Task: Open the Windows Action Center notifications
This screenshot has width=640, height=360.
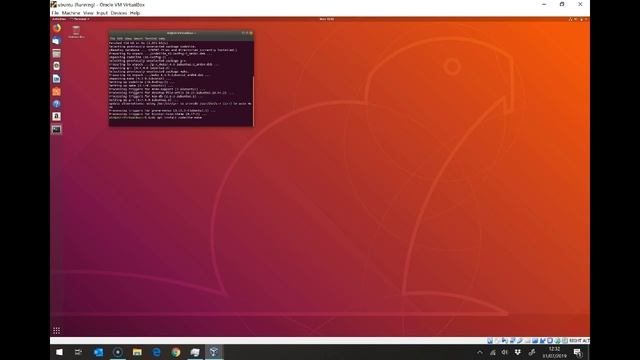Action: (x=578, y=352)
